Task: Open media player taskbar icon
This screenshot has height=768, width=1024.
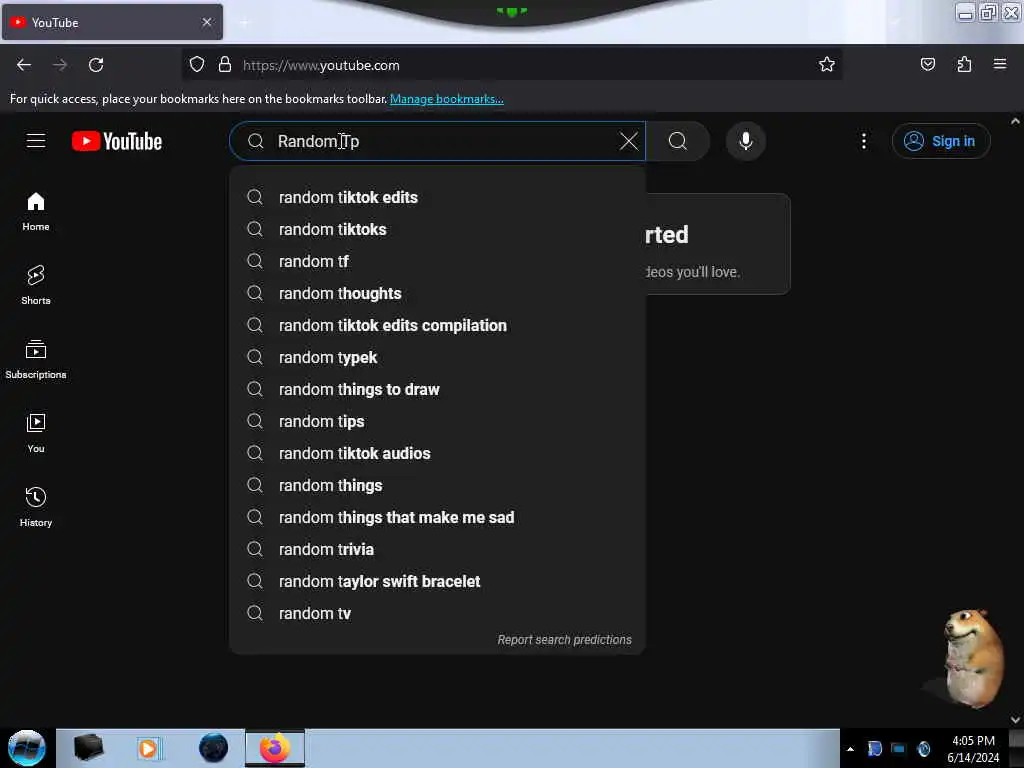Action: (x=148, y=748)
